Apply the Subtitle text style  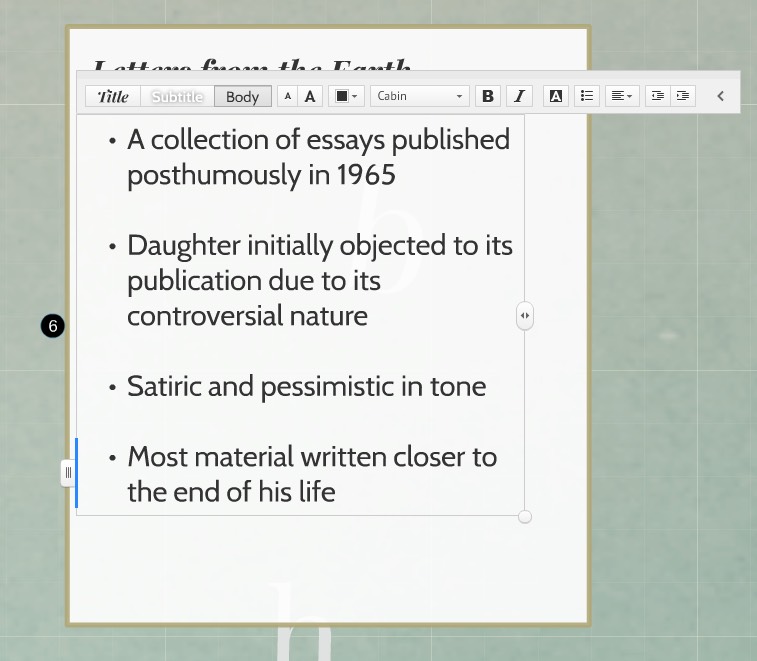(178, 97)
